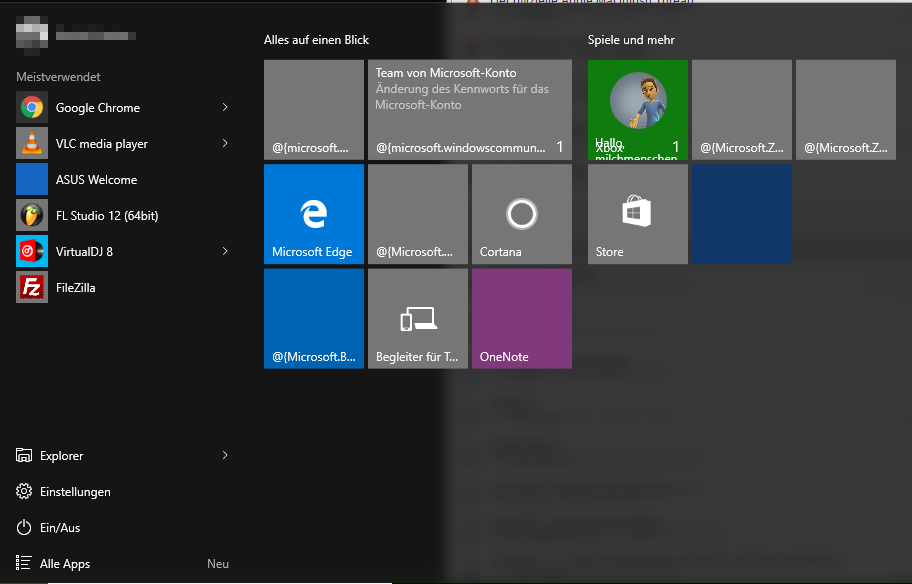
Task: Launch the Xbox avatar tile
Action: (638, 110)
